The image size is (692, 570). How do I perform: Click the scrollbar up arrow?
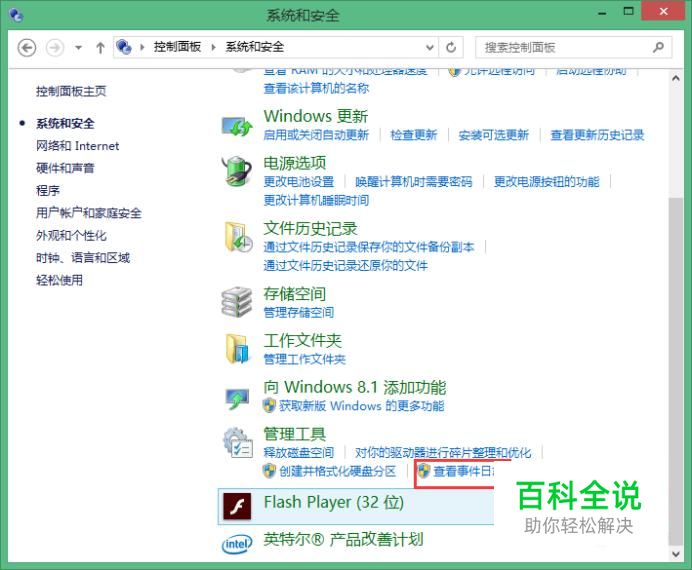pos(675,79)
